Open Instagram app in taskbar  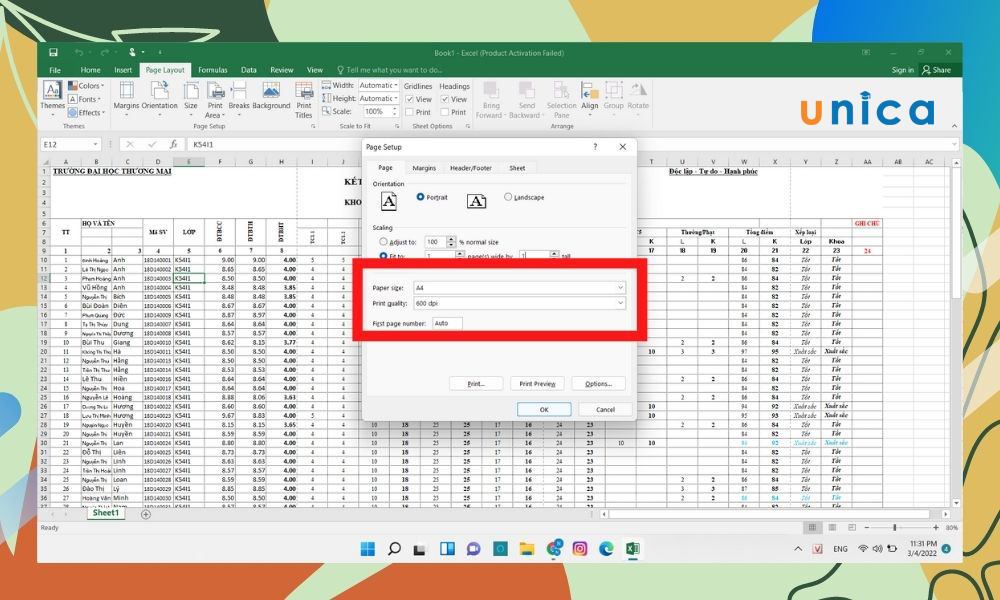pos(579,548)
